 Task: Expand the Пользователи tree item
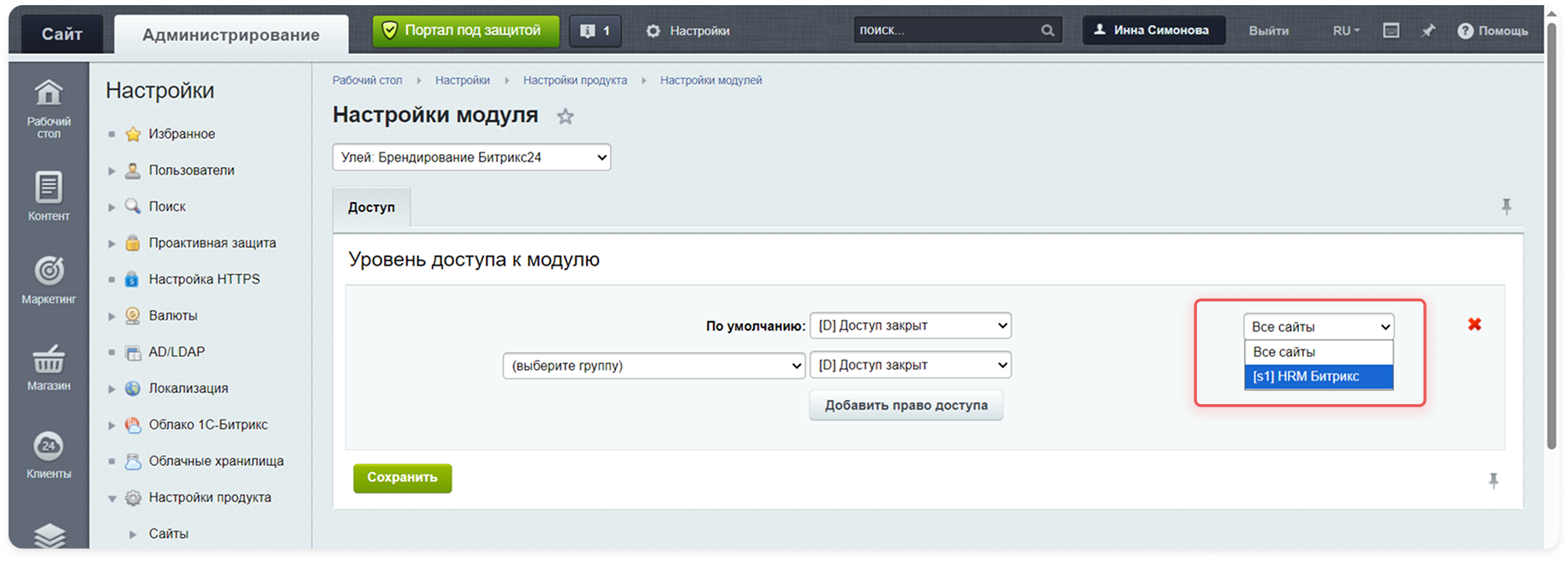111,170
